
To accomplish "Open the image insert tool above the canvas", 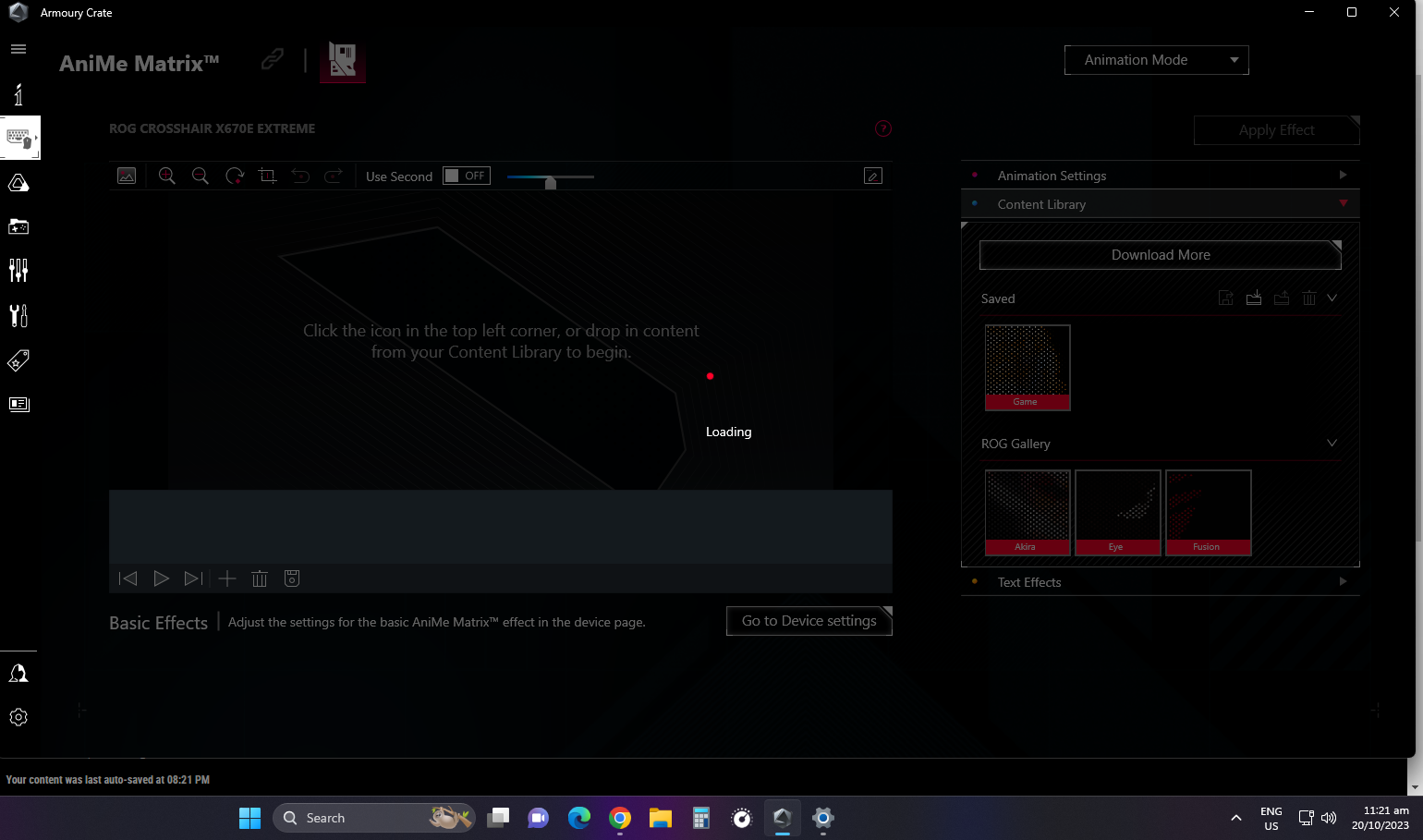I will click(127, 176).
